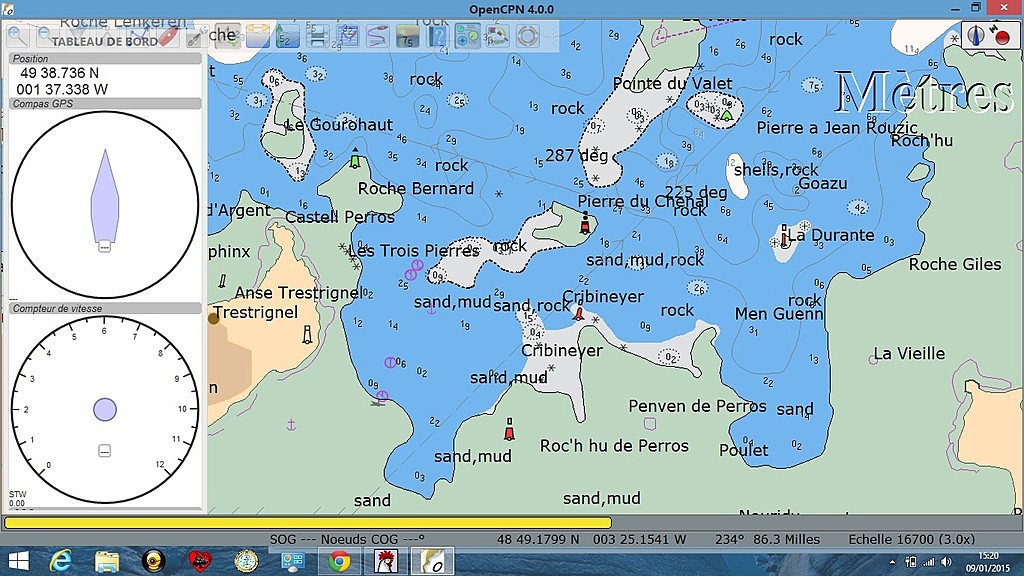The height and width of the screenshot is (576, 1024).
Task: Click the longitude value 001 37.338 W
Action: coord(62,89)
